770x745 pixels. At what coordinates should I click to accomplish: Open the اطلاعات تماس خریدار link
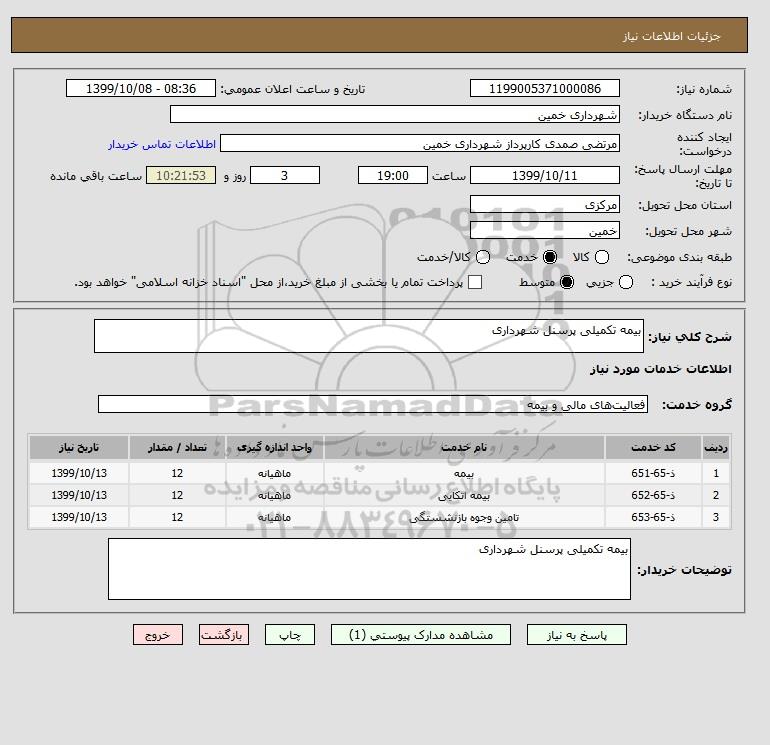point(162,144)
